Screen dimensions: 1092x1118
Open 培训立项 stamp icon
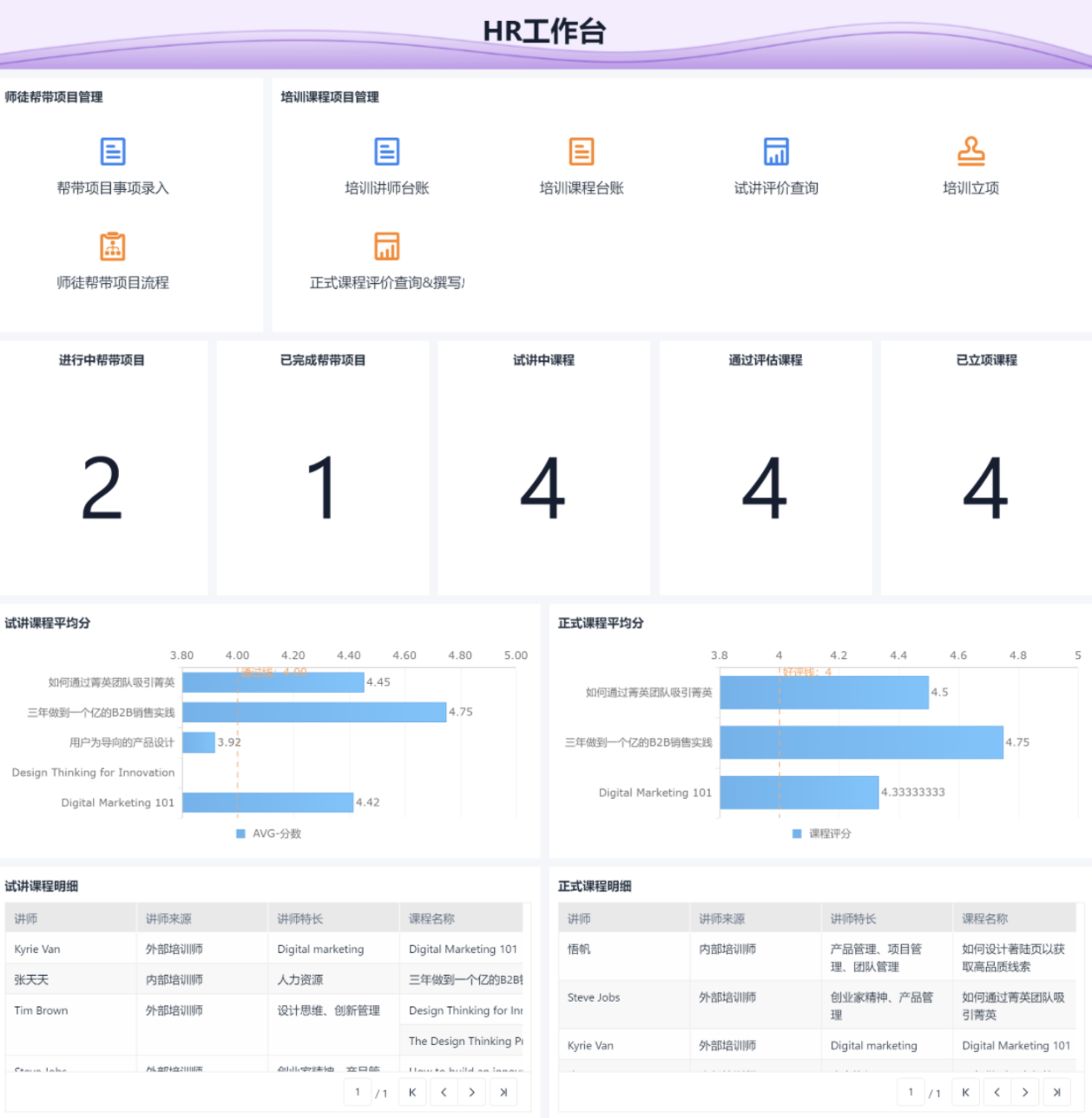pos(971,152)
